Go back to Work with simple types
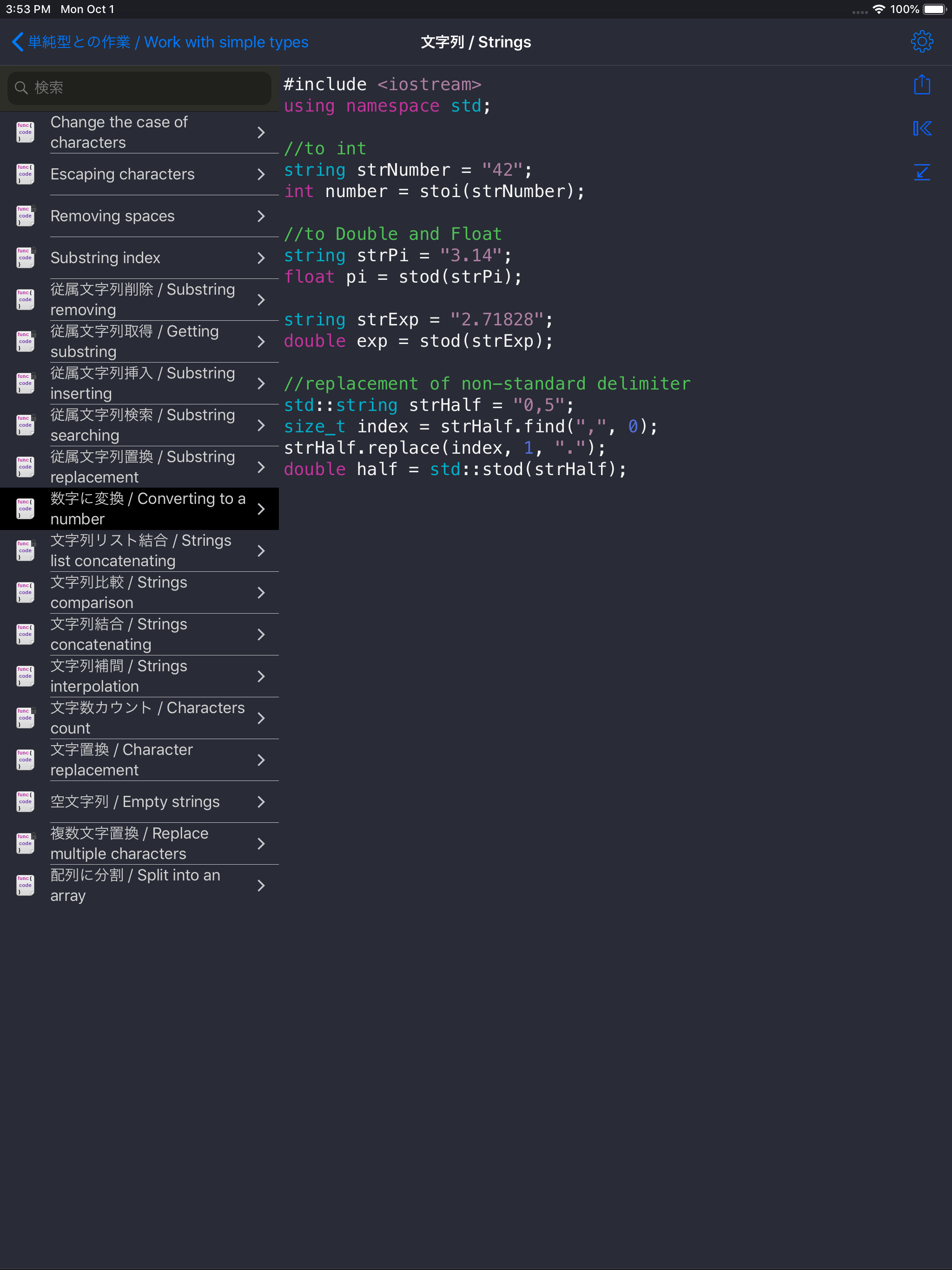Screen dimensions: 952x1270 (x=168, y=42)
